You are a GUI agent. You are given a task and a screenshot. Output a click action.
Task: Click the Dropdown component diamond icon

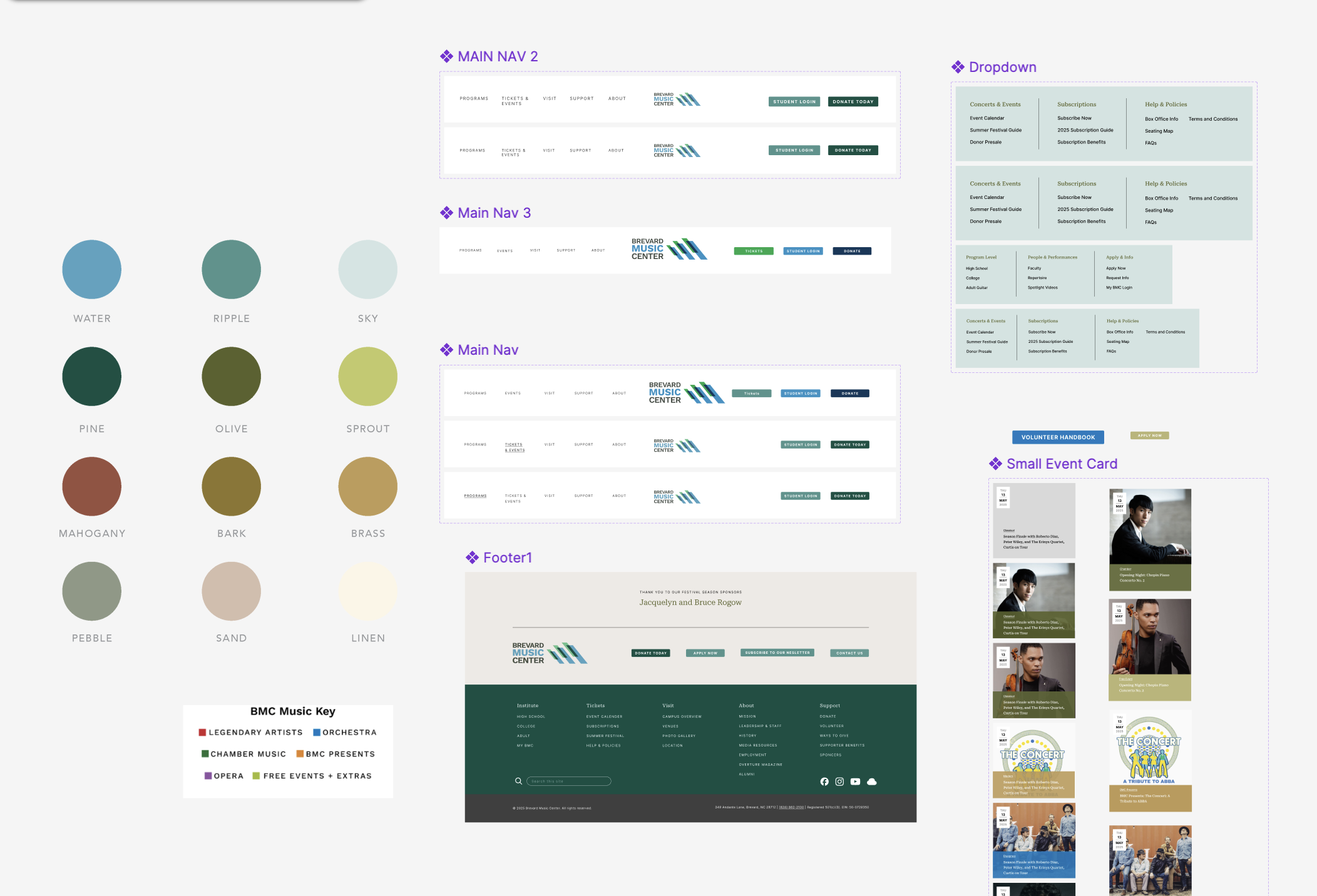[x=958, y=67]
